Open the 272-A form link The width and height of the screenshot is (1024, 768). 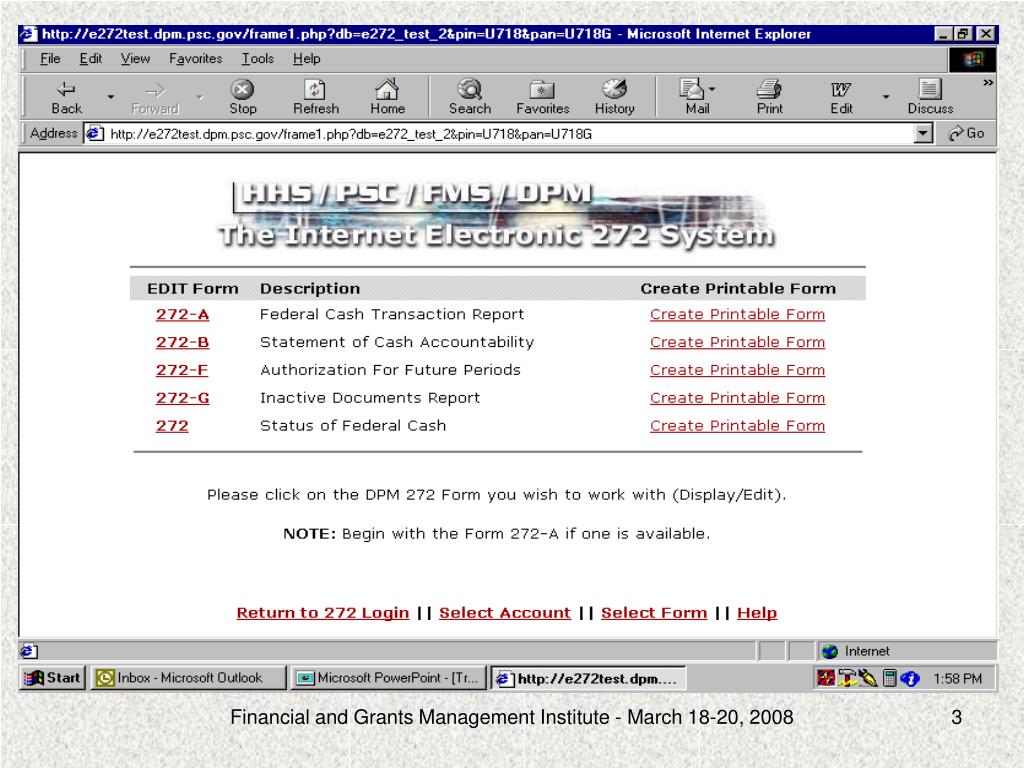point(182,315)
